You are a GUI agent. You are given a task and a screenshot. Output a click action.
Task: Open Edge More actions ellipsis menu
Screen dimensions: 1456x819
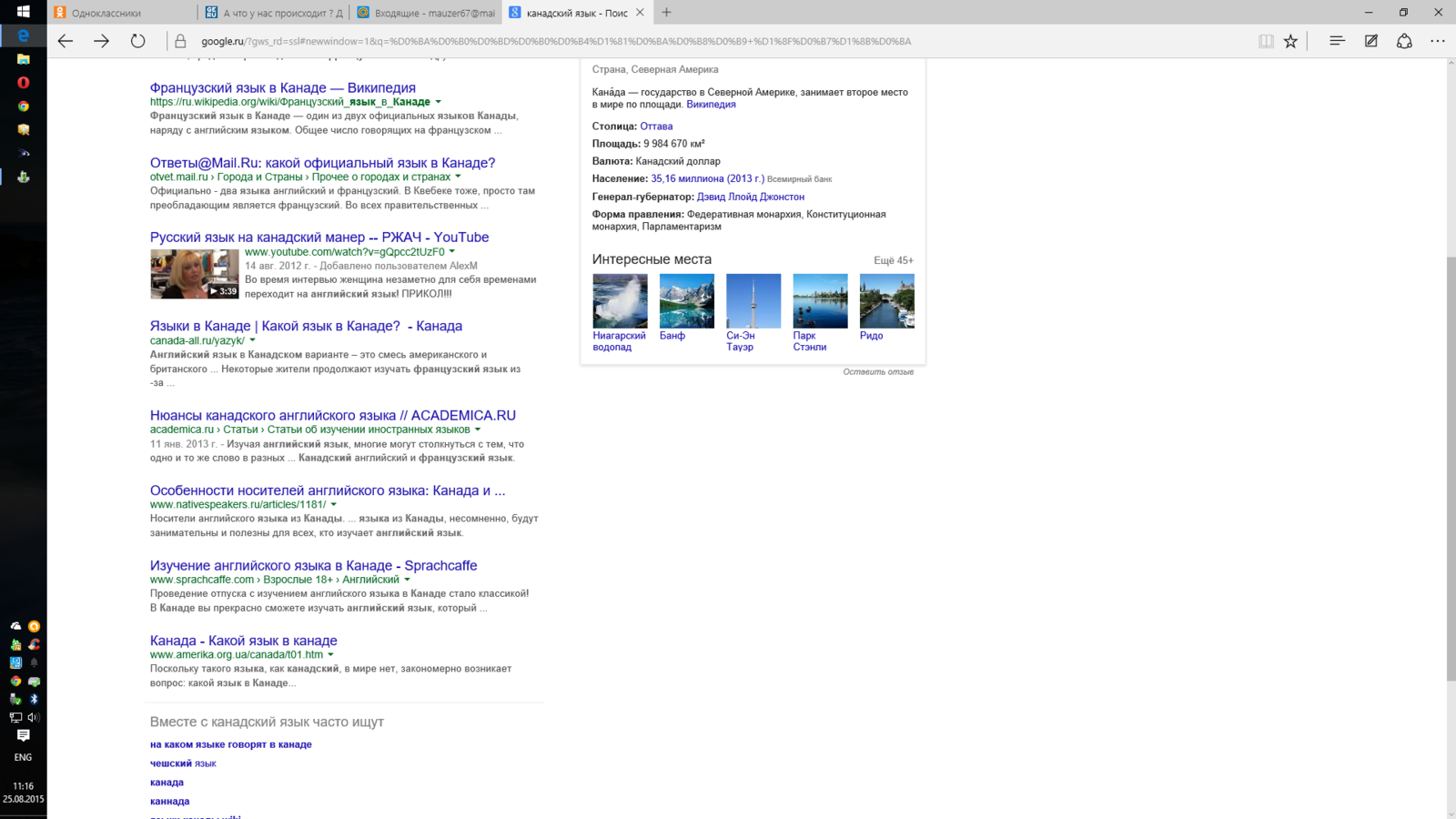(1437, 41)
